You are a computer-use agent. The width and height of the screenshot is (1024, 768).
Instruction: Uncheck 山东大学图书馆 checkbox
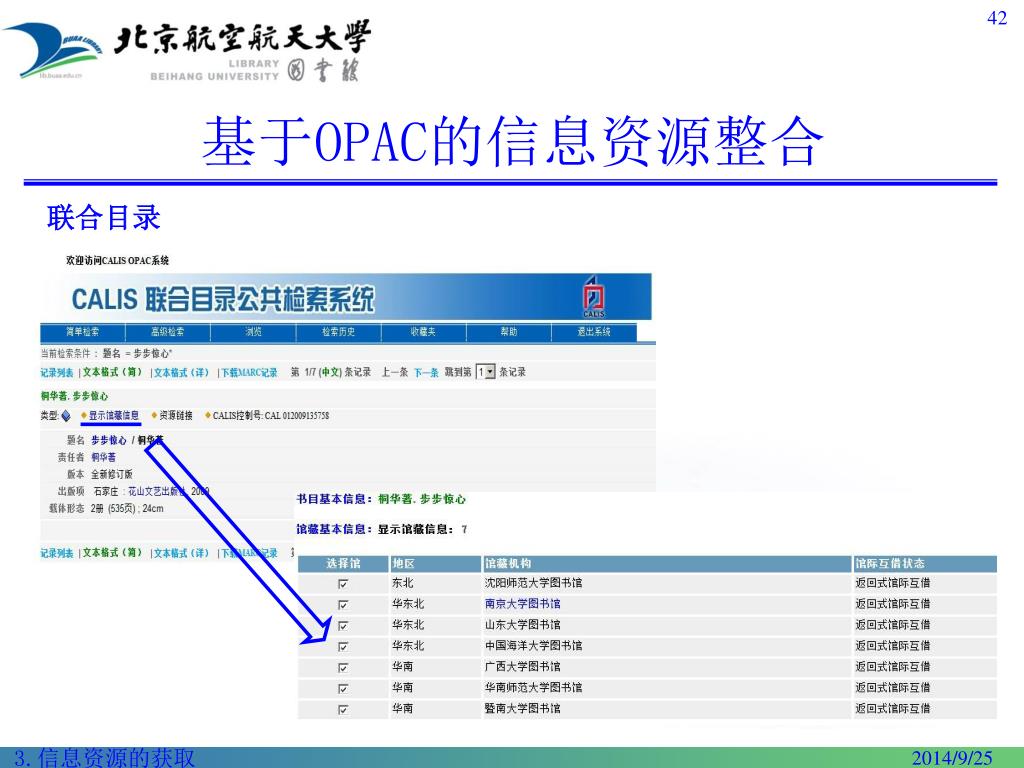343,626
